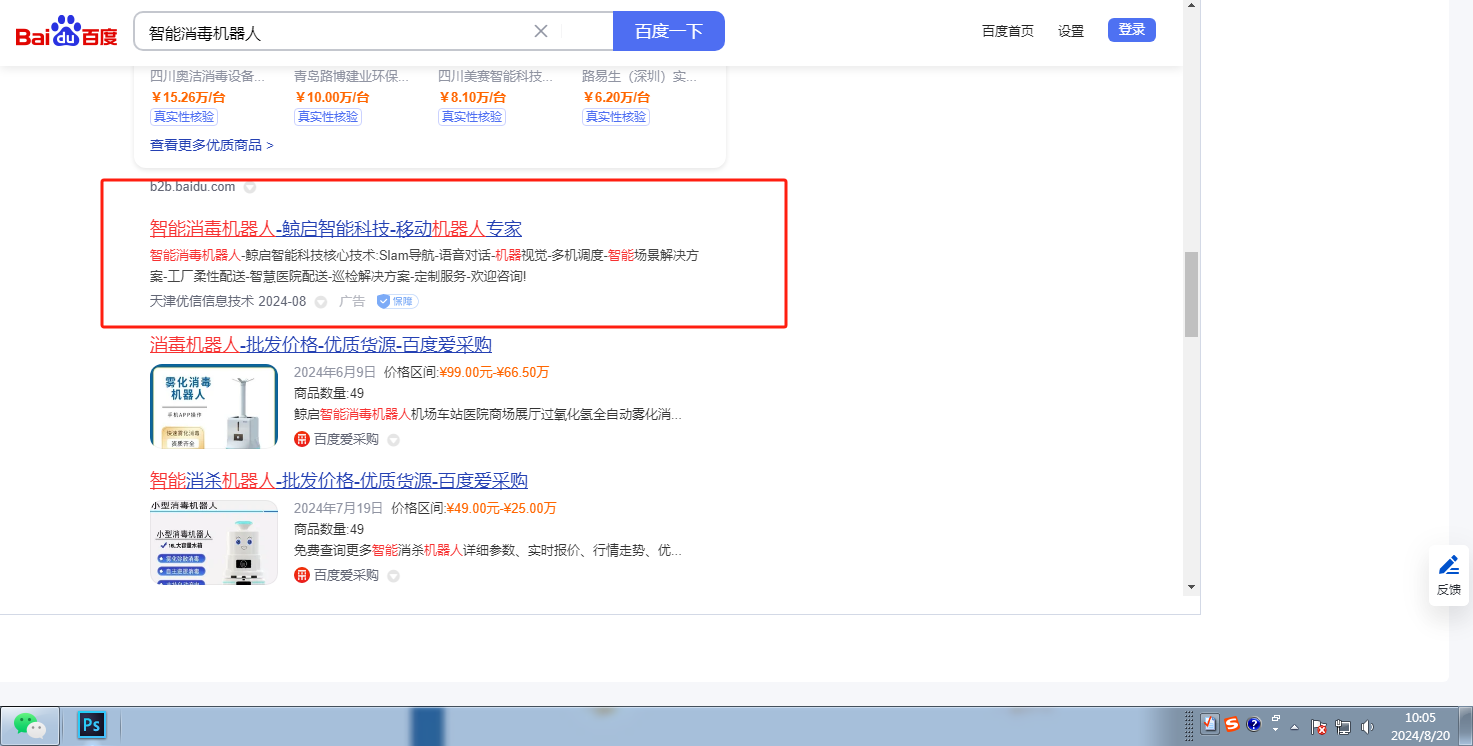Click the volume speaker tray icon

pyautogui.click(x=1367, y=727)
